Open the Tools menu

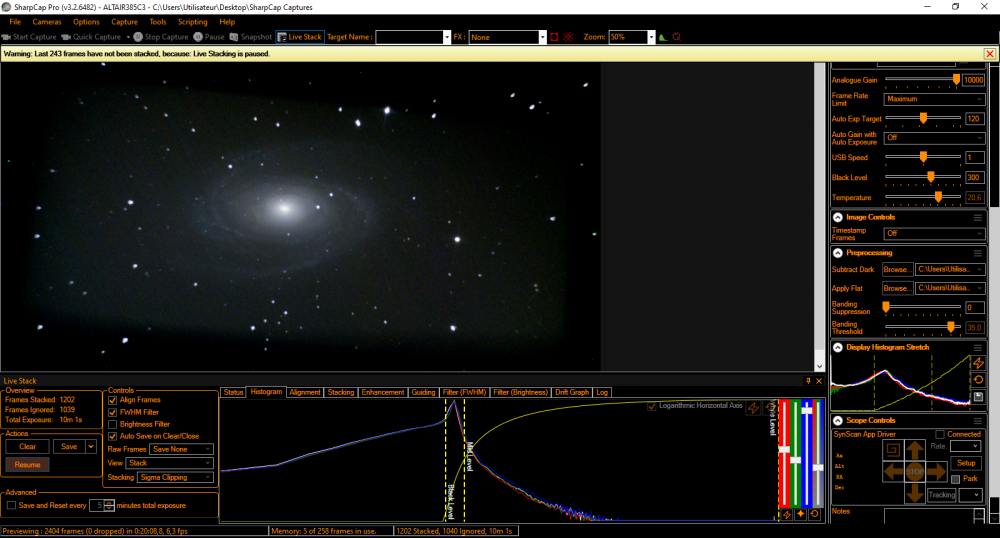(158, 22)
